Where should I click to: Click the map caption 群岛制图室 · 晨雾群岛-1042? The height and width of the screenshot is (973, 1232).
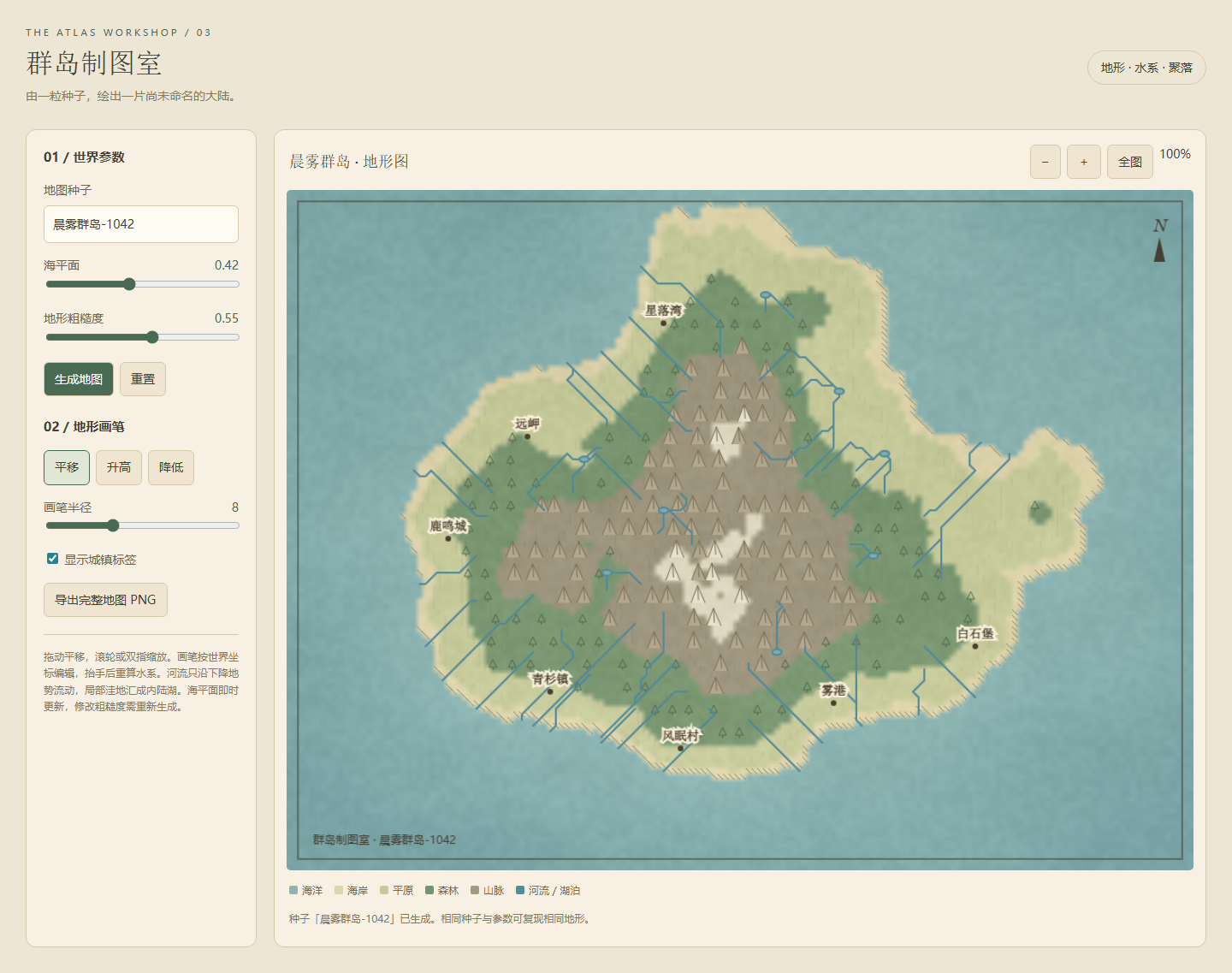pos(384,840)
